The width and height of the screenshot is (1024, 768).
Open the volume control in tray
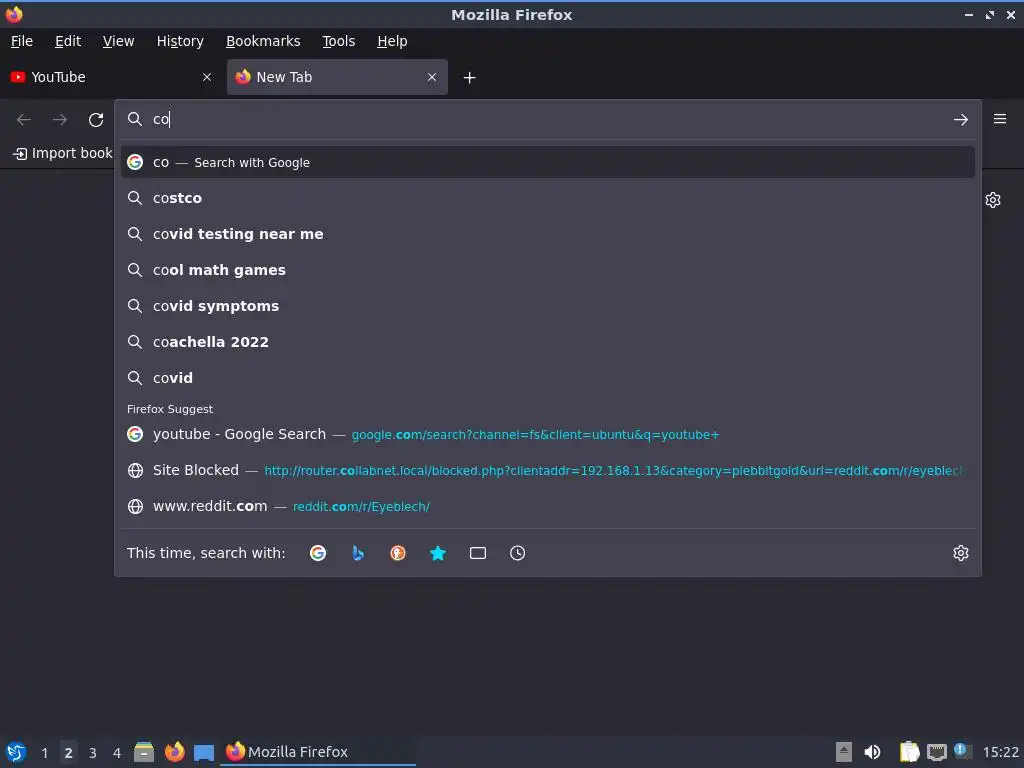tap(872, 752)
